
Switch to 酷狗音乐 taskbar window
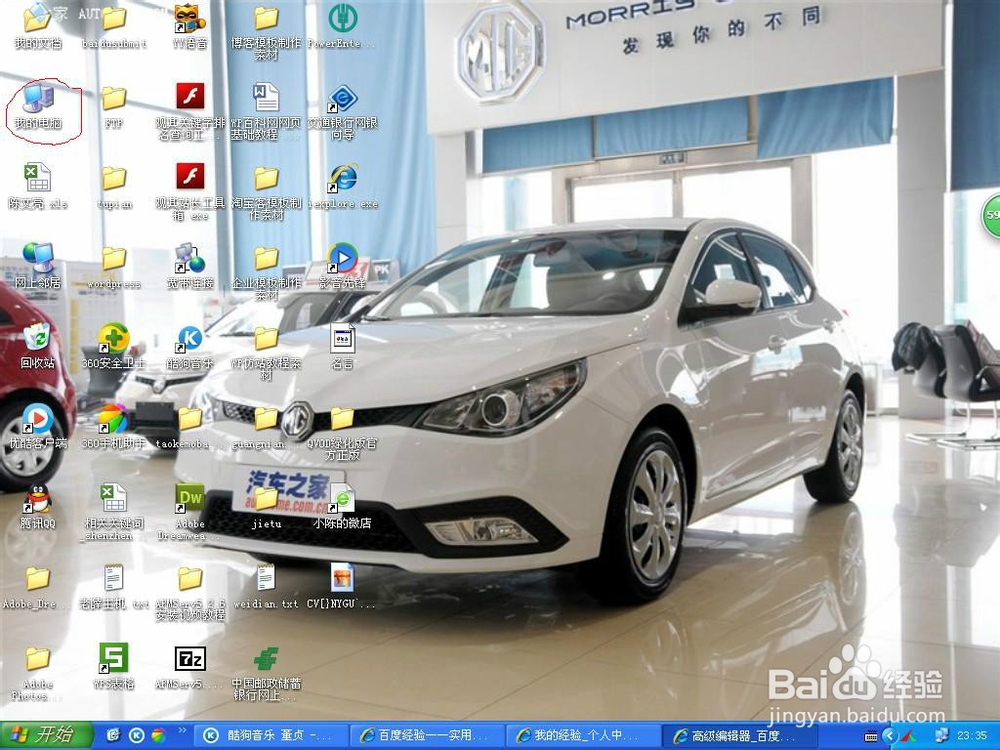[272, 735]
